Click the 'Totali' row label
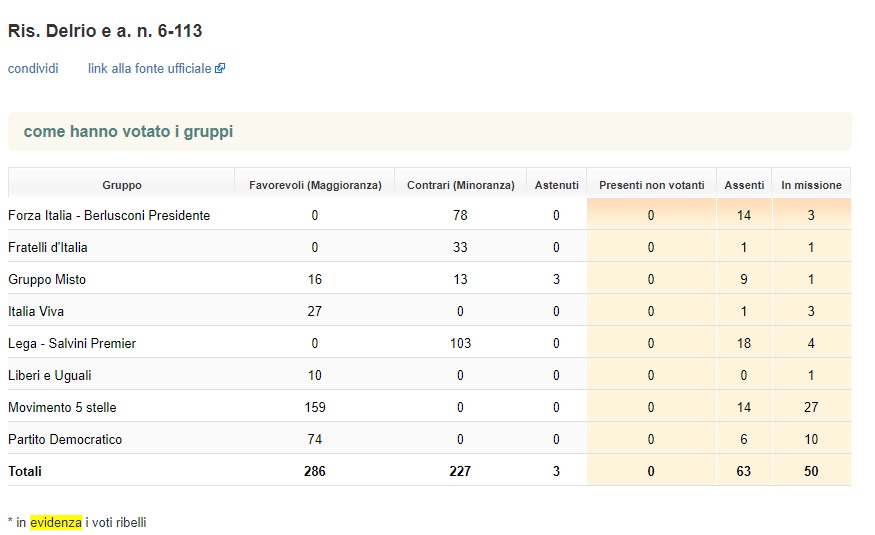This screenshot has width=875, height=535. click(x=25, y=471)
